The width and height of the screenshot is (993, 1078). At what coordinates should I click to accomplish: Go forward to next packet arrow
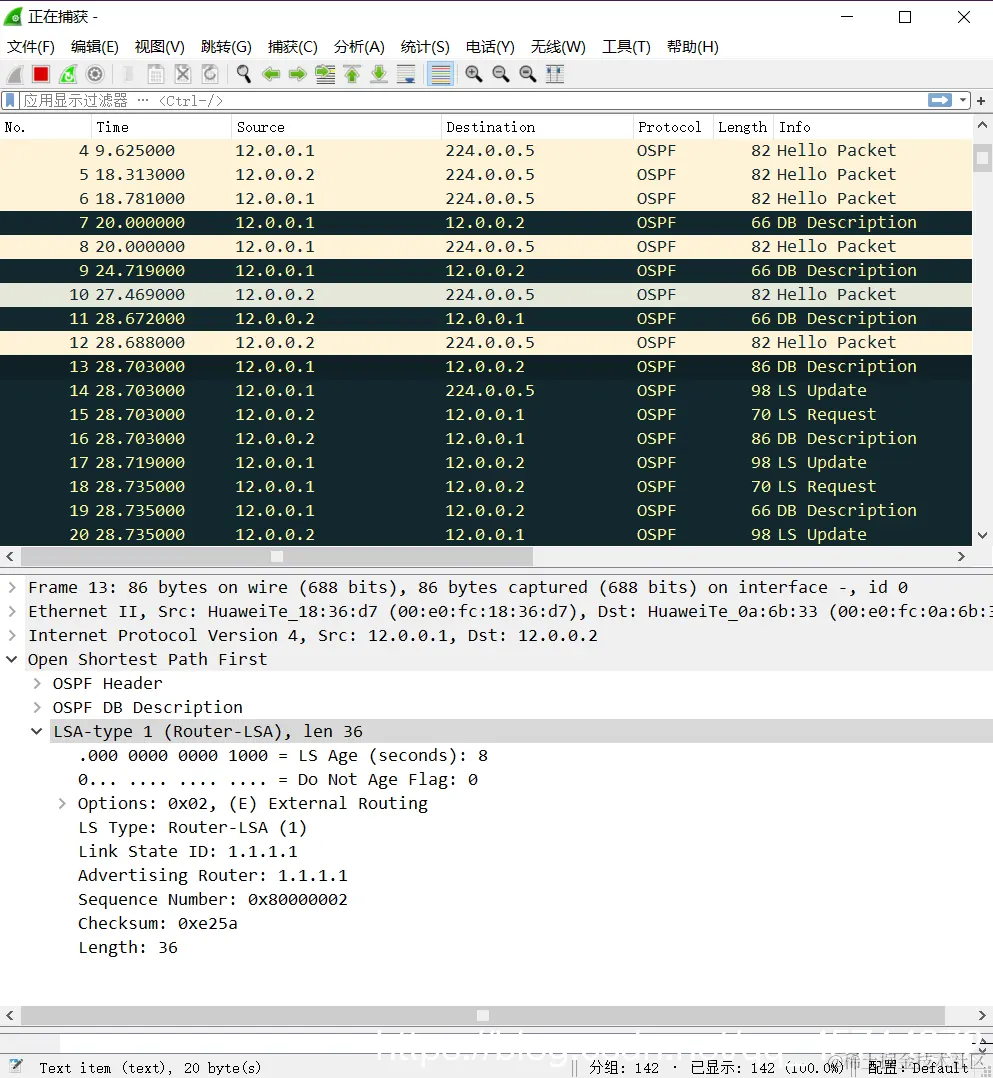[x=298, y=74]
